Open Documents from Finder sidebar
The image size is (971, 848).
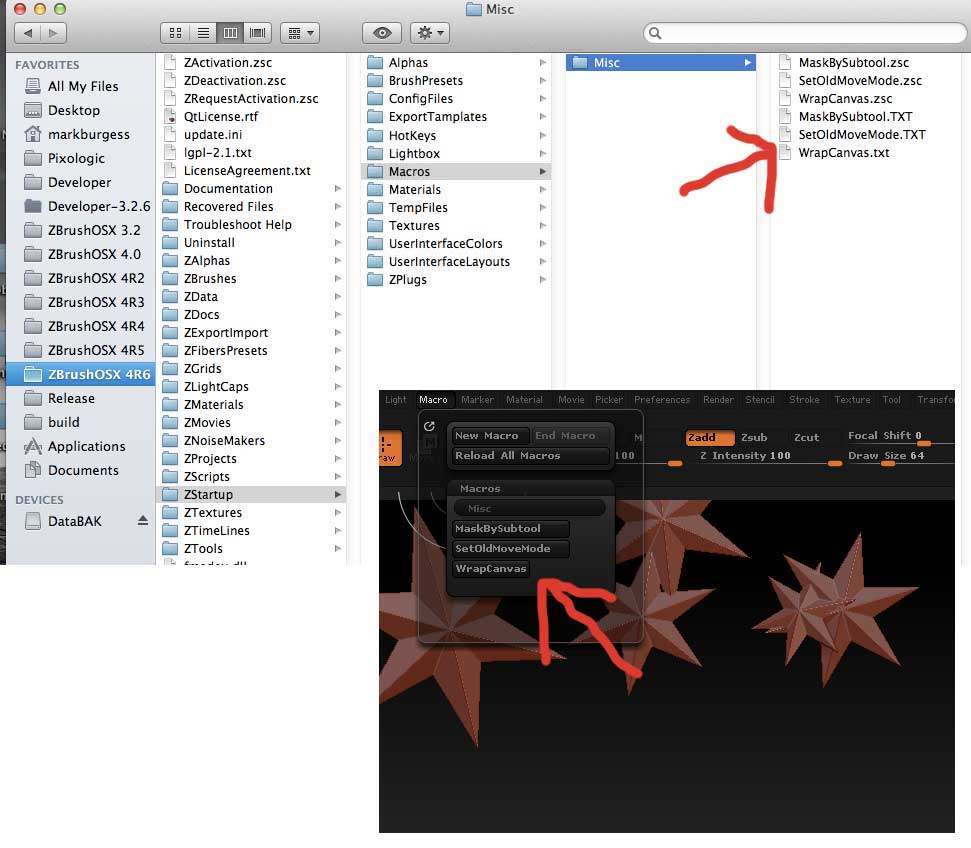click(x=81, y=470)
